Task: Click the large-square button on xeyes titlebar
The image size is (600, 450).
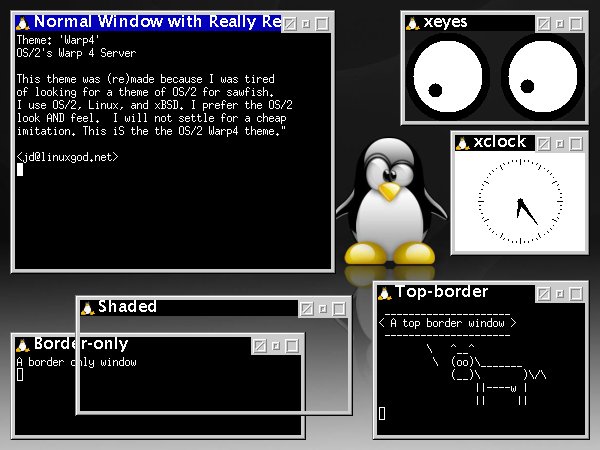Action: 576,24
